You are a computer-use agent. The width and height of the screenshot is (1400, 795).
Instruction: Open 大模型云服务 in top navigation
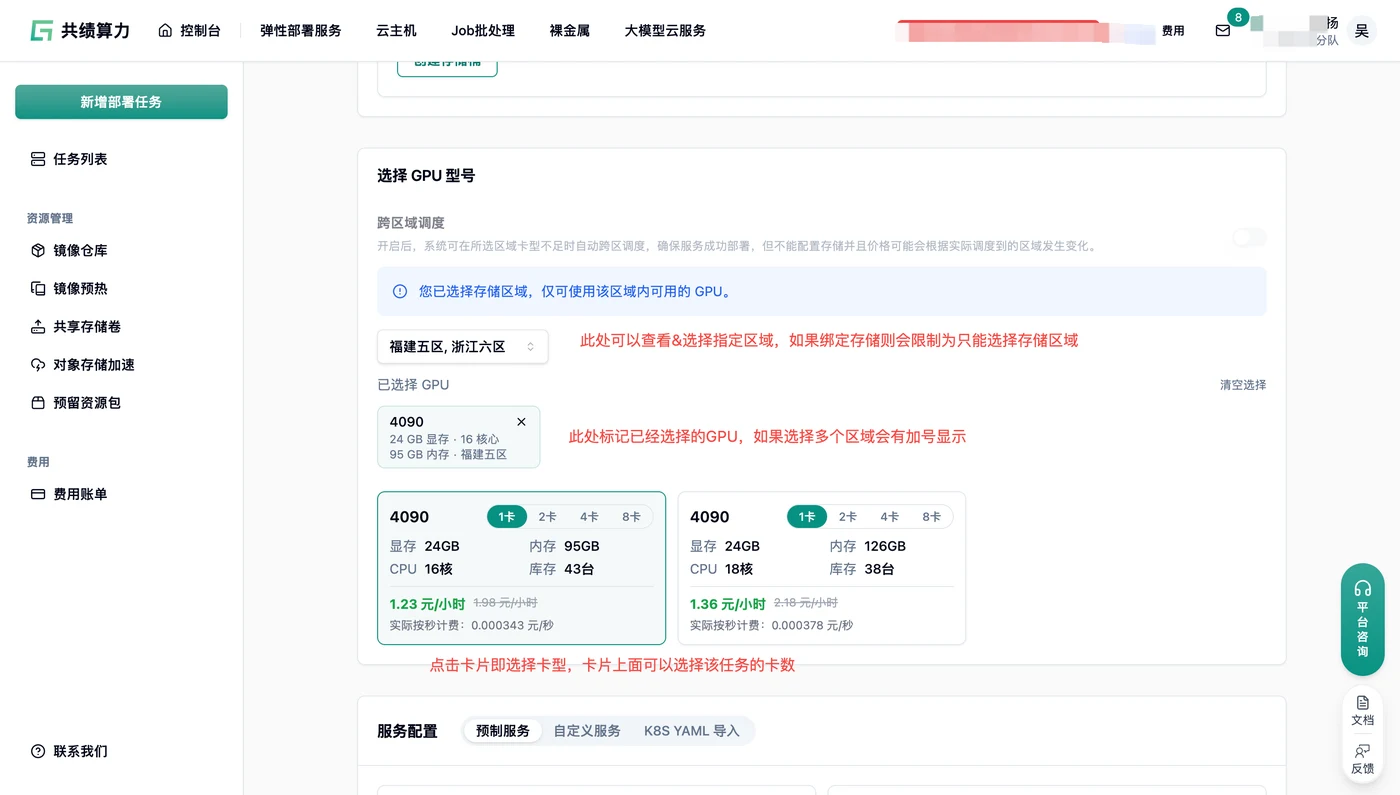coord(665,31)
